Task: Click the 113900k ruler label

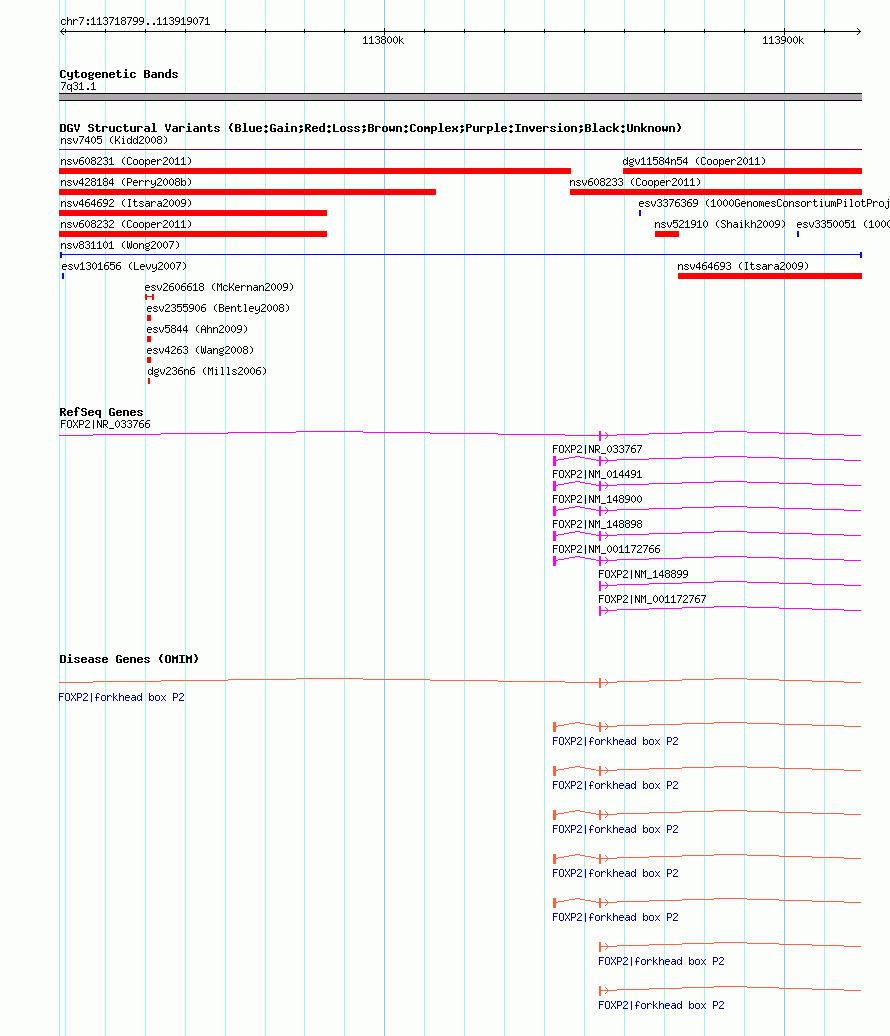Action: click(x=783, y=40)
